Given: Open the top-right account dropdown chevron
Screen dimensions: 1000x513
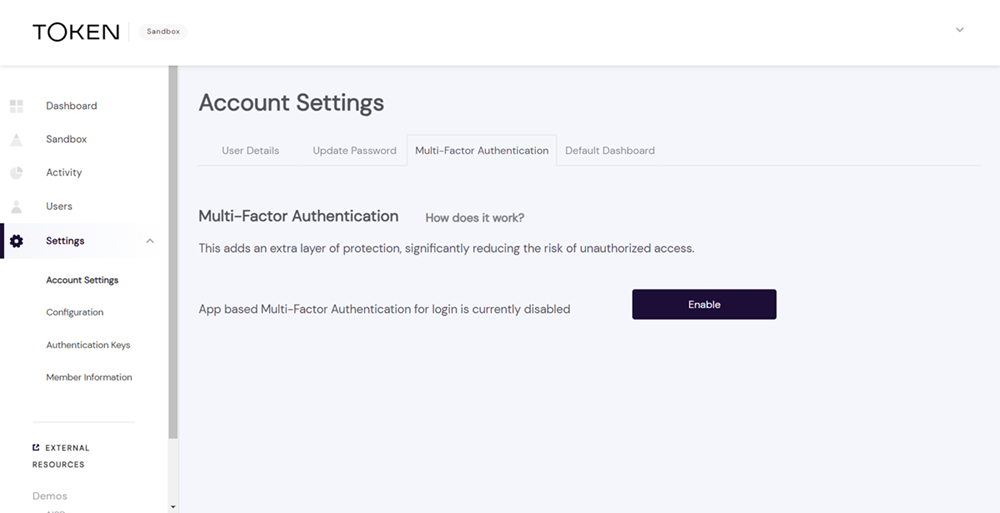Looking at the screenshot, I should coord(960,30).
